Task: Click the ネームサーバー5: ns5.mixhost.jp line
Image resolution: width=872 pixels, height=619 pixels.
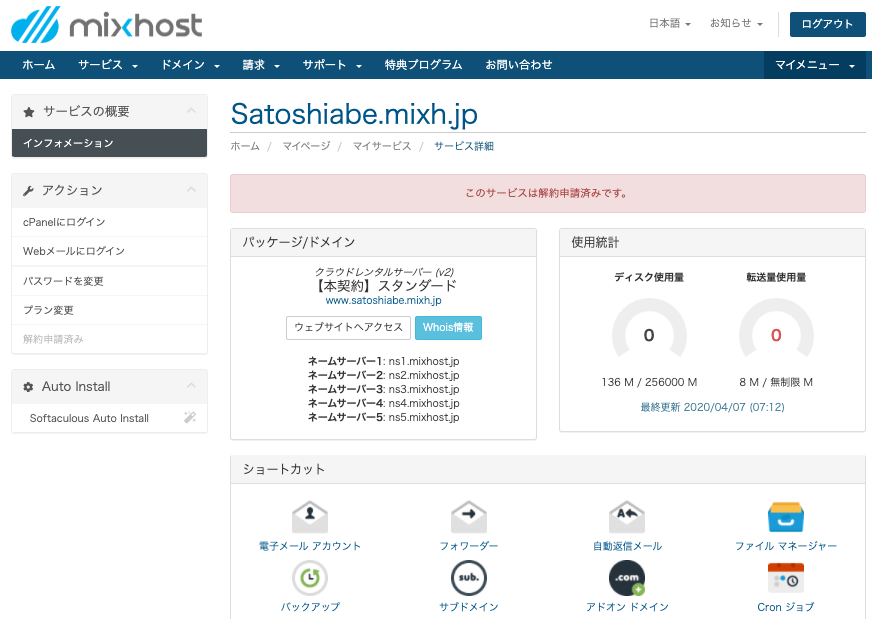Action: (x=383, y=417)
